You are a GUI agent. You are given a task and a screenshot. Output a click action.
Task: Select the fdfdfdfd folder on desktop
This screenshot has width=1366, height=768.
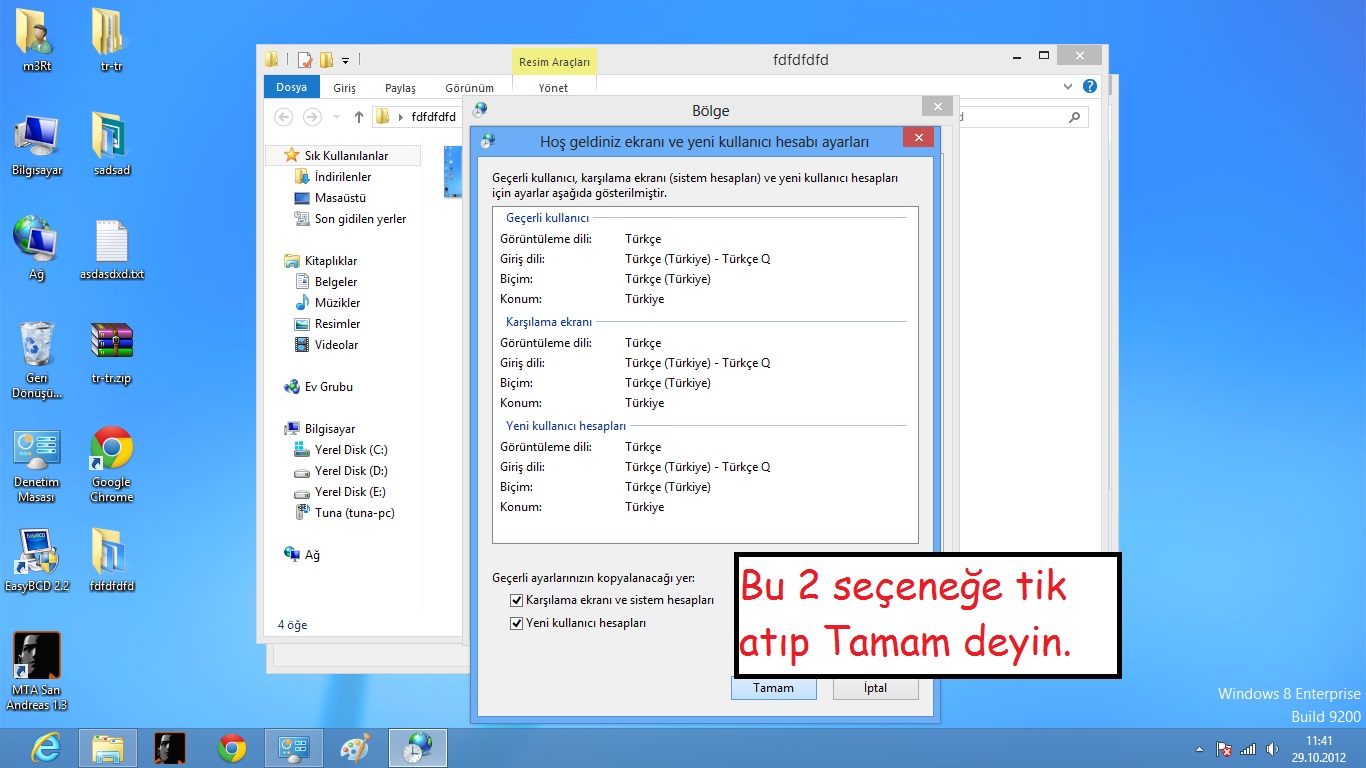(x=112, y=561)
